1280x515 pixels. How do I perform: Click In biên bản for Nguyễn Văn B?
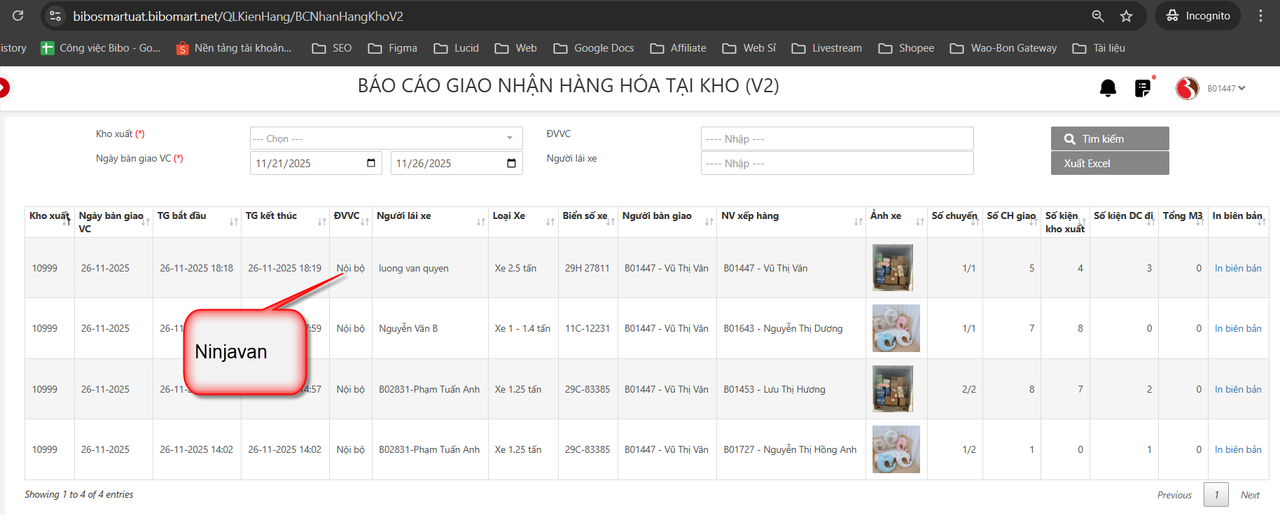coord(1238,328)
